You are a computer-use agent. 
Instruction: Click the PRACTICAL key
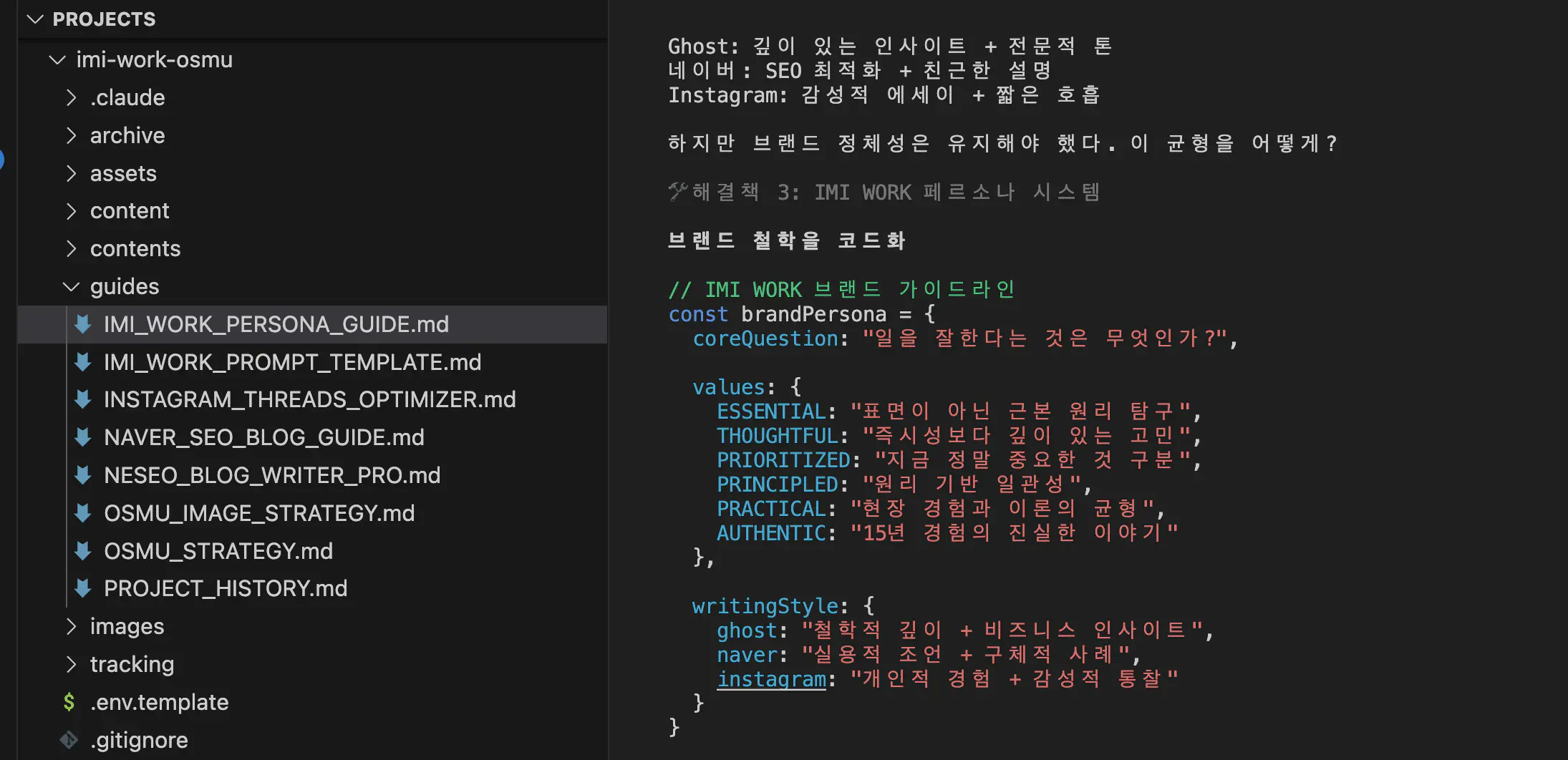point(772,509)
